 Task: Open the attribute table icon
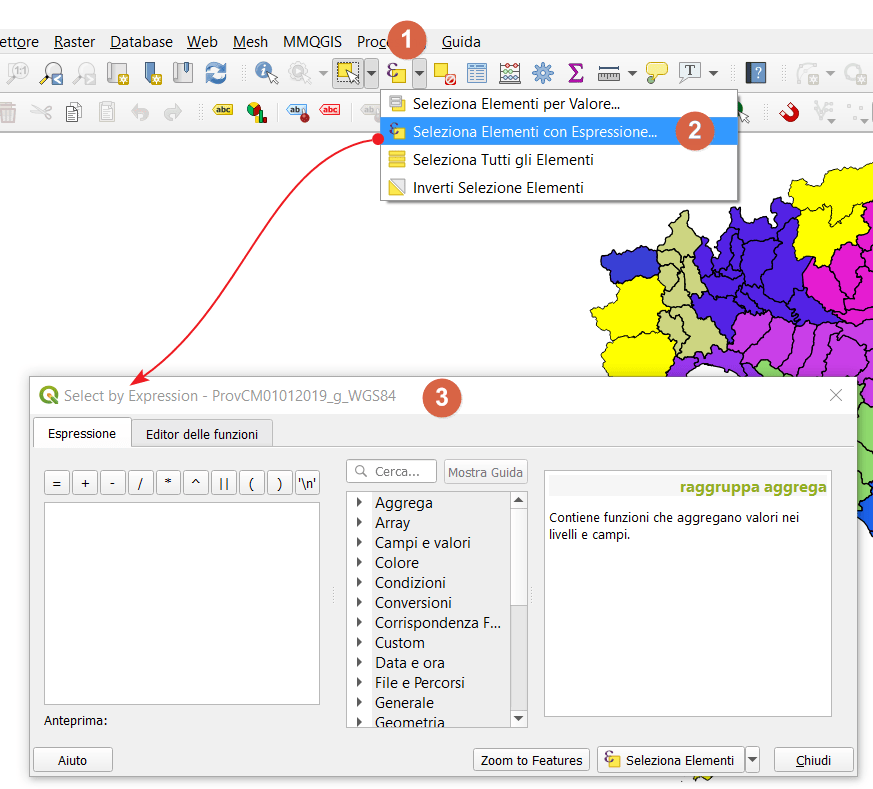pos(477,73)
